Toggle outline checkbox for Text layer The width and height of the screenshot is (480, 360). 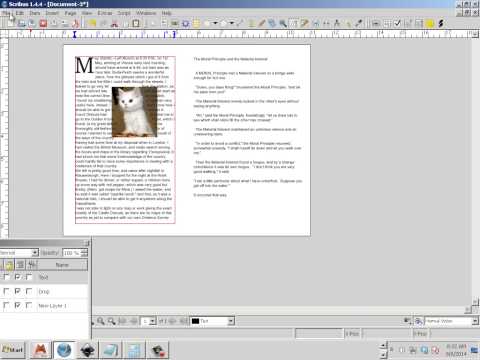[29, 277]
